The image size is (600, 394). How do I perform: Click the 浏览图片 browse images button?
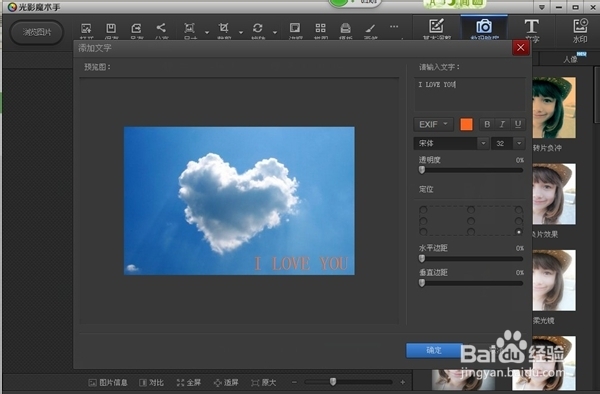click(37, 33)
